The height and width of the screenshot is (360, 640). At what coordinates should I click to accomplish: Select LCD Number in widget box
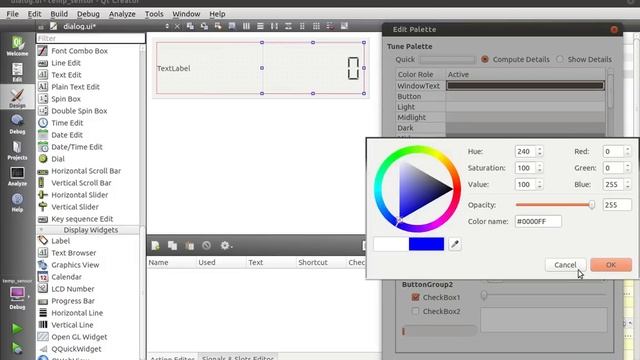pyautogui.click(x=73, y=289)
